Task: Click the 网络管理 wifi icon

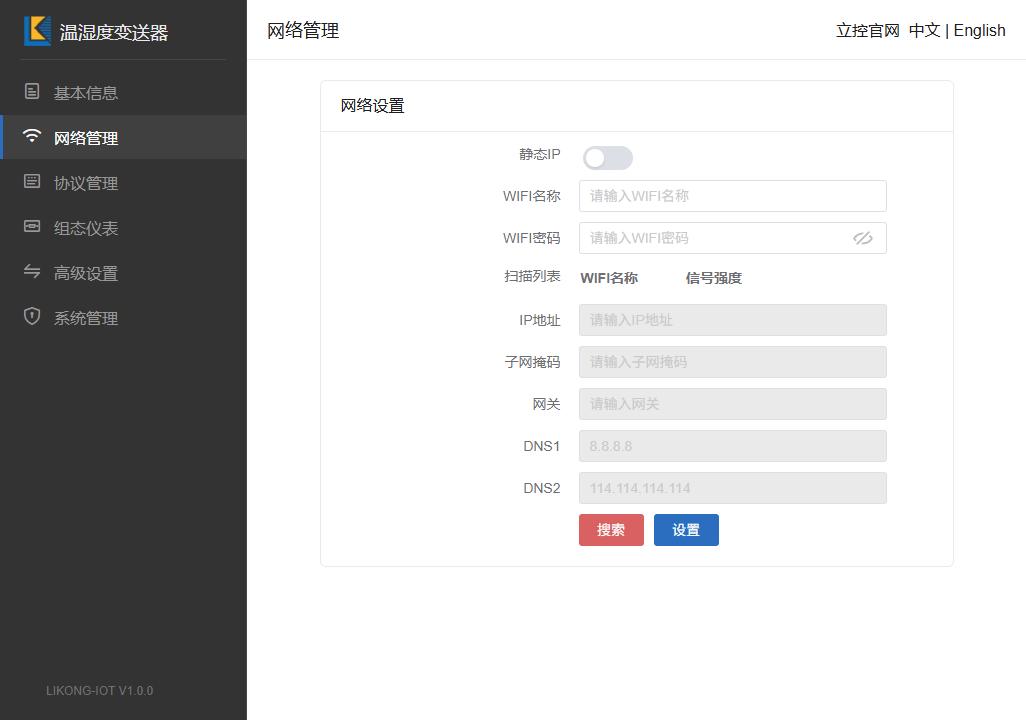Action: coord(31,135)
